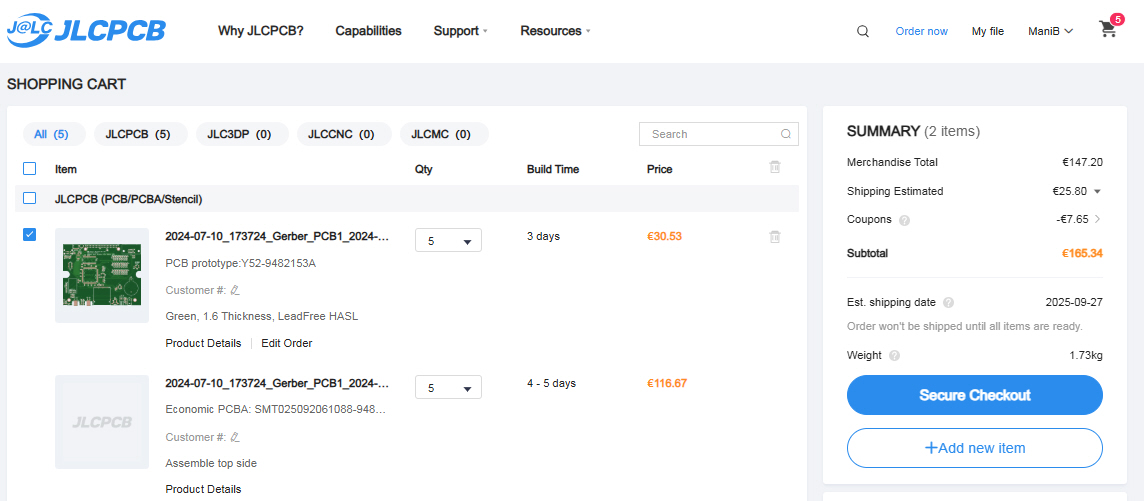
Task: Click info icon beside Est. shipping date
Action: (x=948, y=303)
